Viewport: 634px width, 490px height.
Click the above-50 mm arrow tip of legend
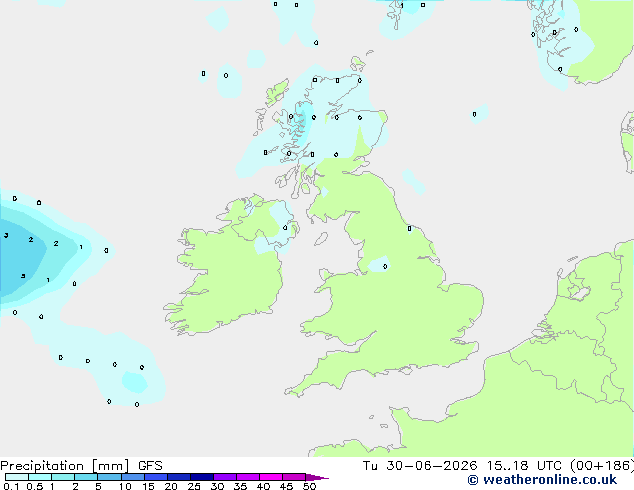point(317,477)
